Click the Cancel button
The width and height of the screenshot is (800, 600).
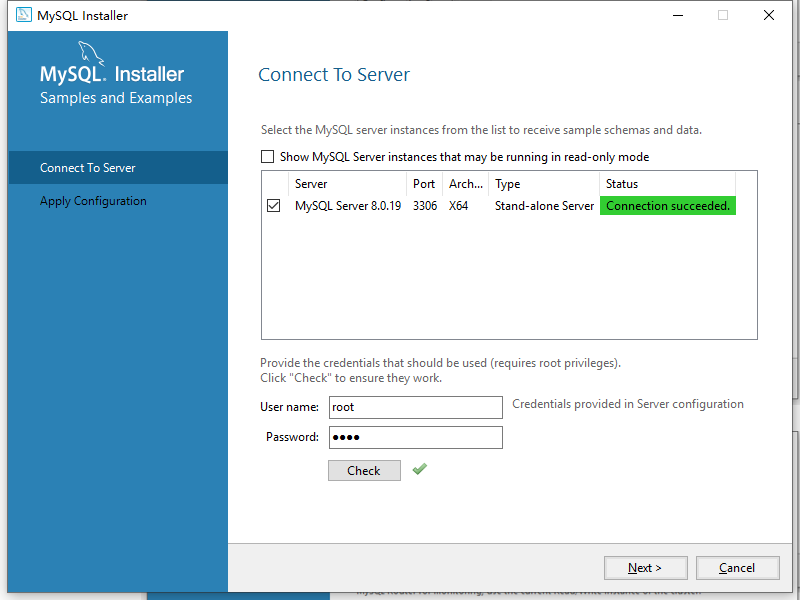[x=737, y=568]
